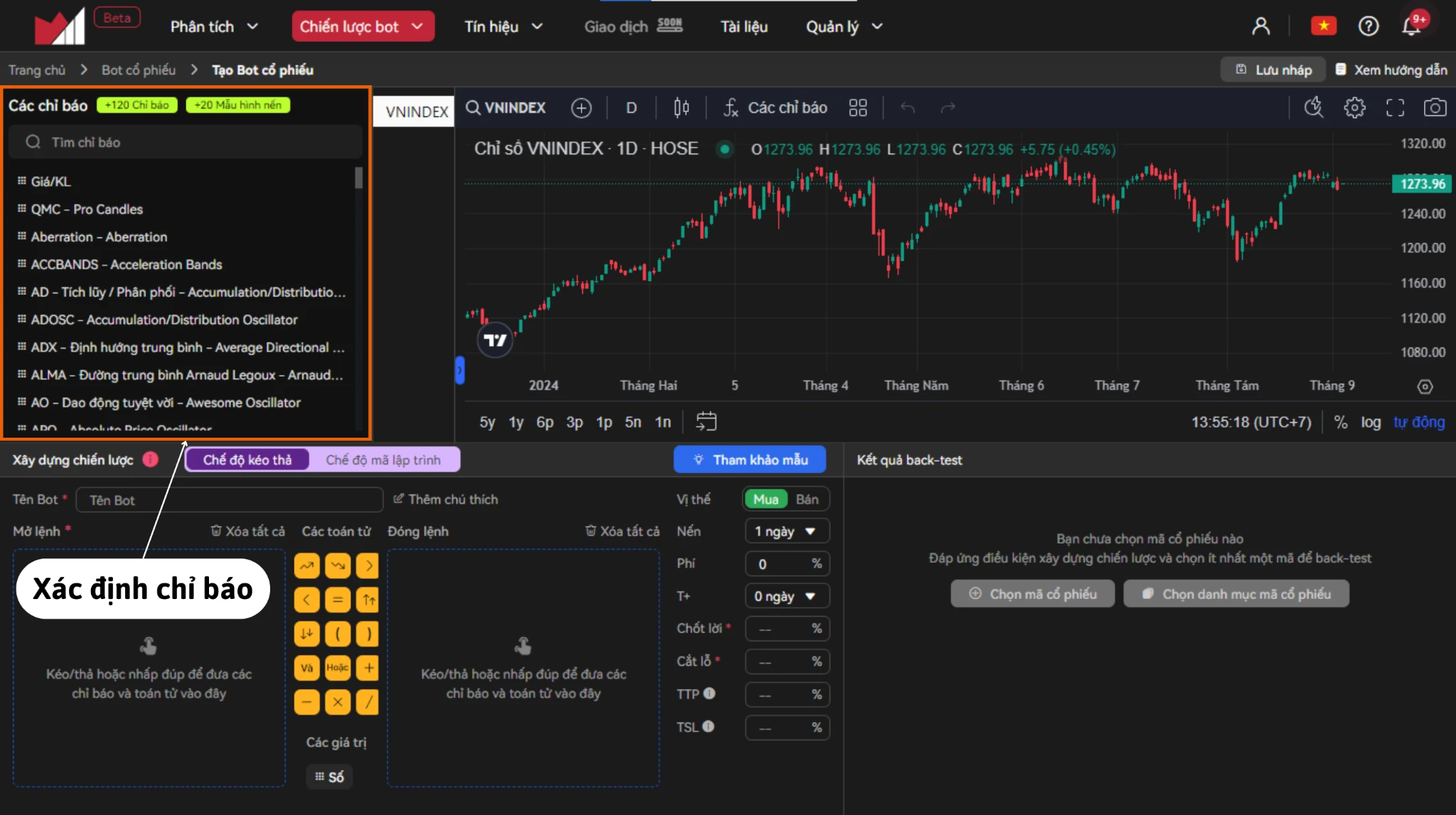Select Bán position
Viewport: 1456px width, 815px height.
coord(807,499)
